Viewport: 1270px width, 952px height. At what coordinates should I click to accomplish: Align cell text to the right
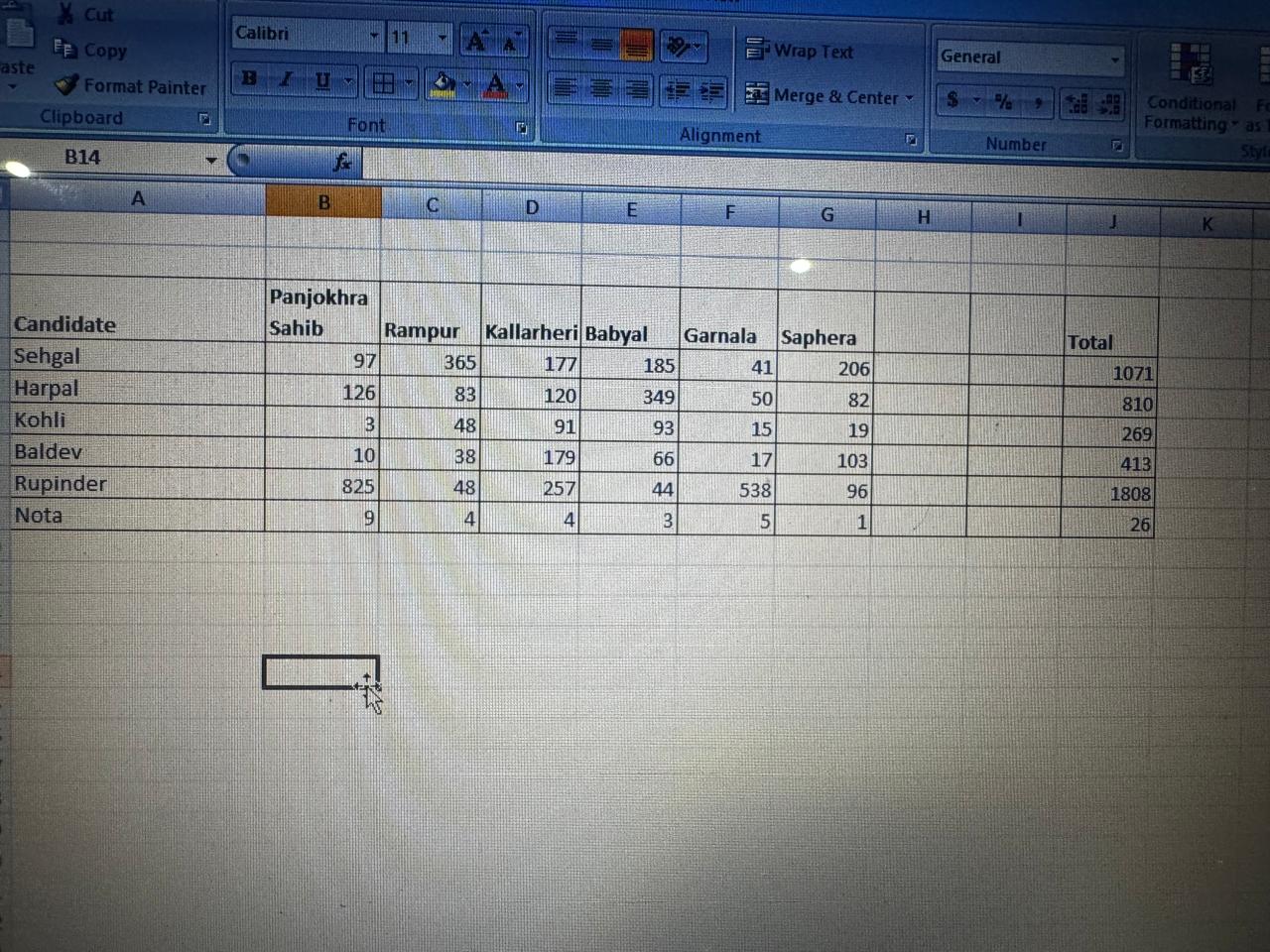[x=638, y=91]
